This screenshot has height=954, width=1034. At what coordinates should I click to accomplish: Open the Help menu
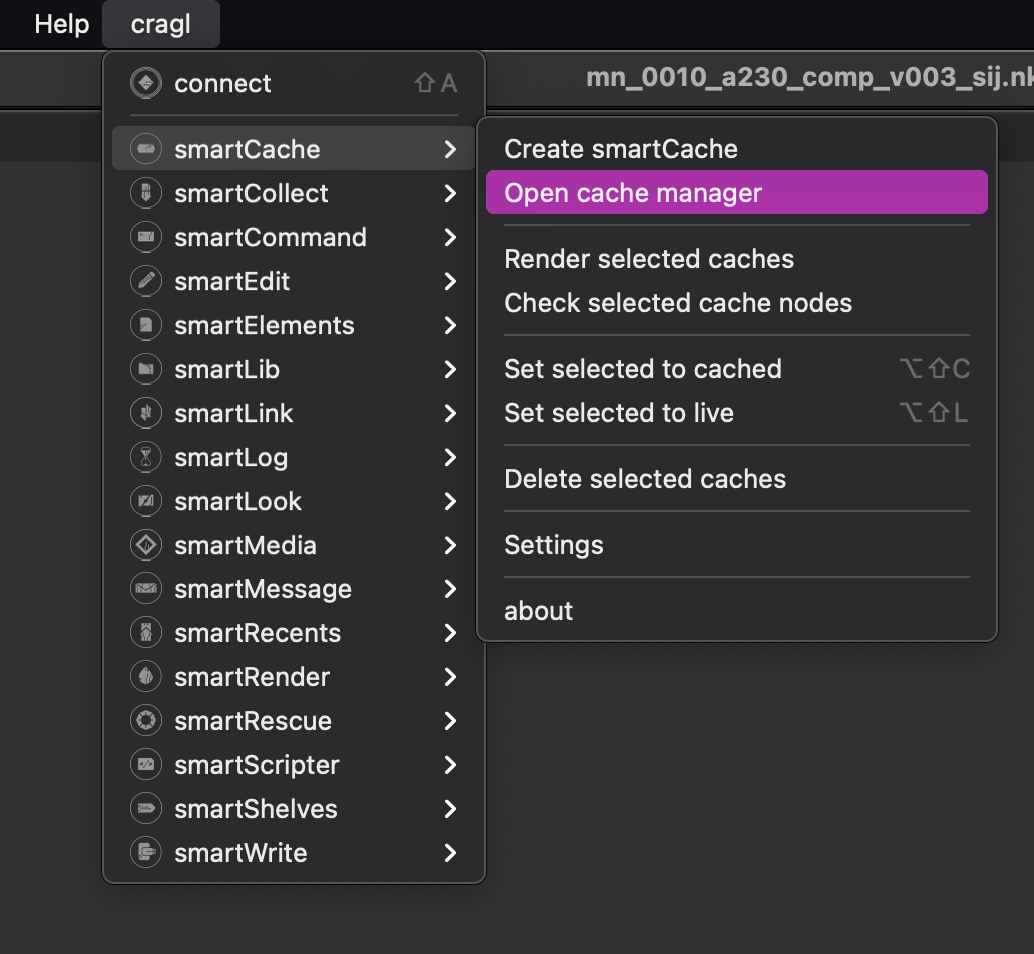61,24
